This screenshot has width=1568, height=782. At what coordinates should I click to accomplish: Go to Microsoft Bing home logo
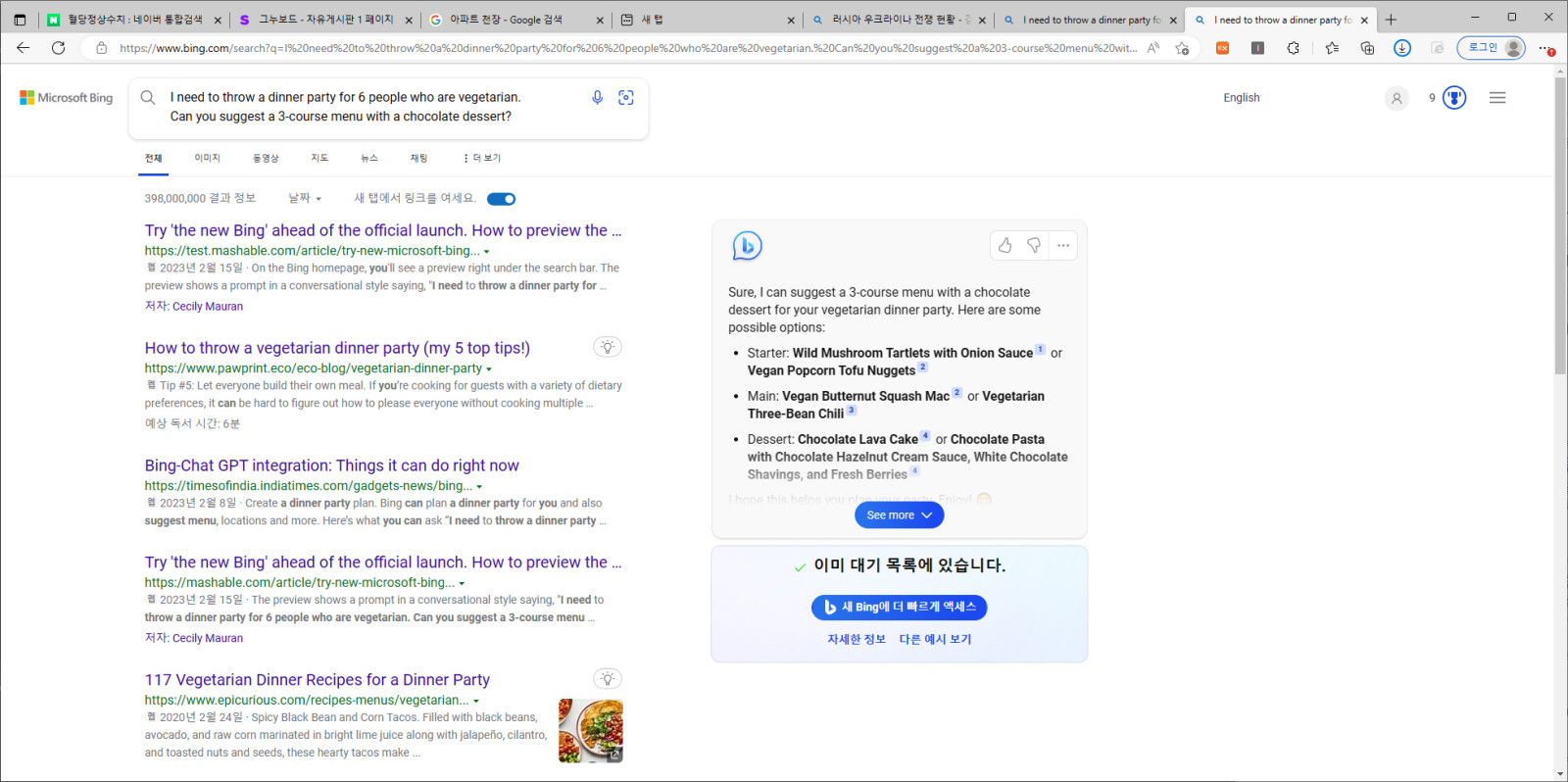[x=66, y=98]
